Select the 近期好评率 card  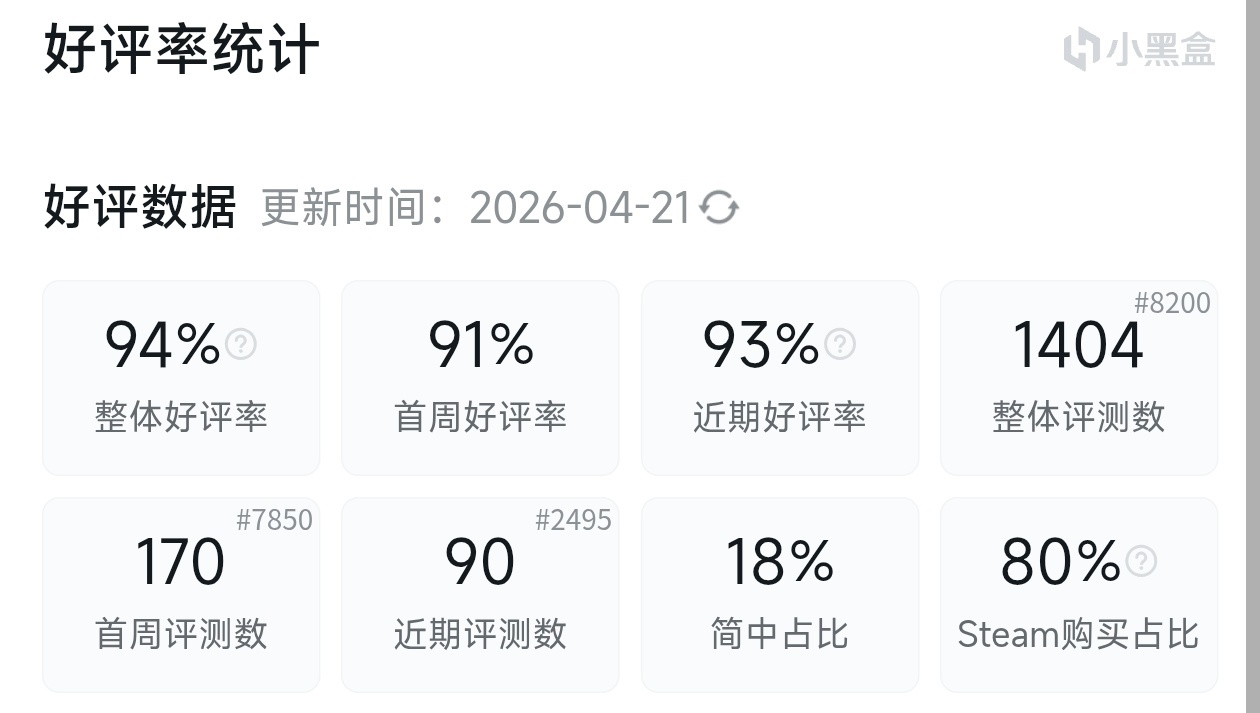coord(779,378)
